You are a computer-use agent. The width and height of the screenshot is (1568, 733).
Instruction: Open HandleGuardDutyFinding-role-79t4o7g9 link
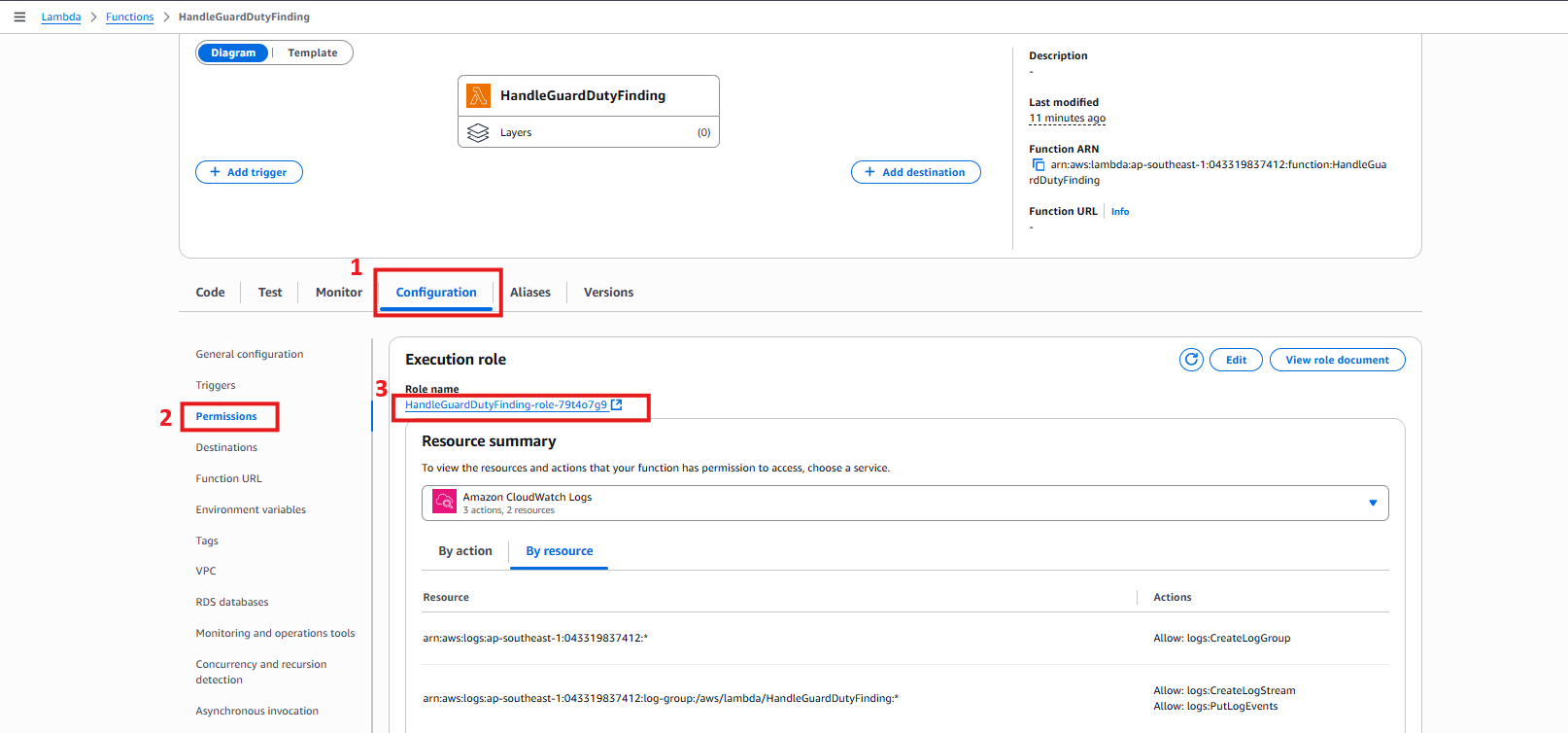pos(506,404)
